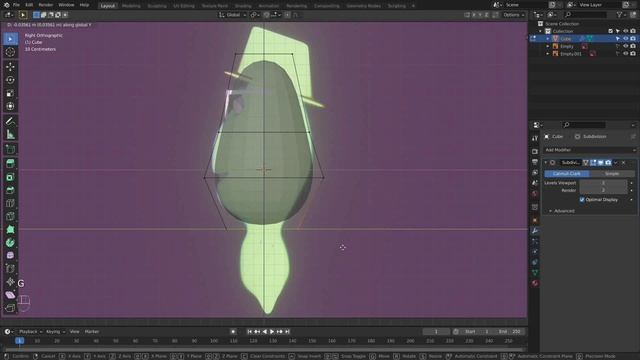Choose the Rip Region tool

click(x=10, y=308)
